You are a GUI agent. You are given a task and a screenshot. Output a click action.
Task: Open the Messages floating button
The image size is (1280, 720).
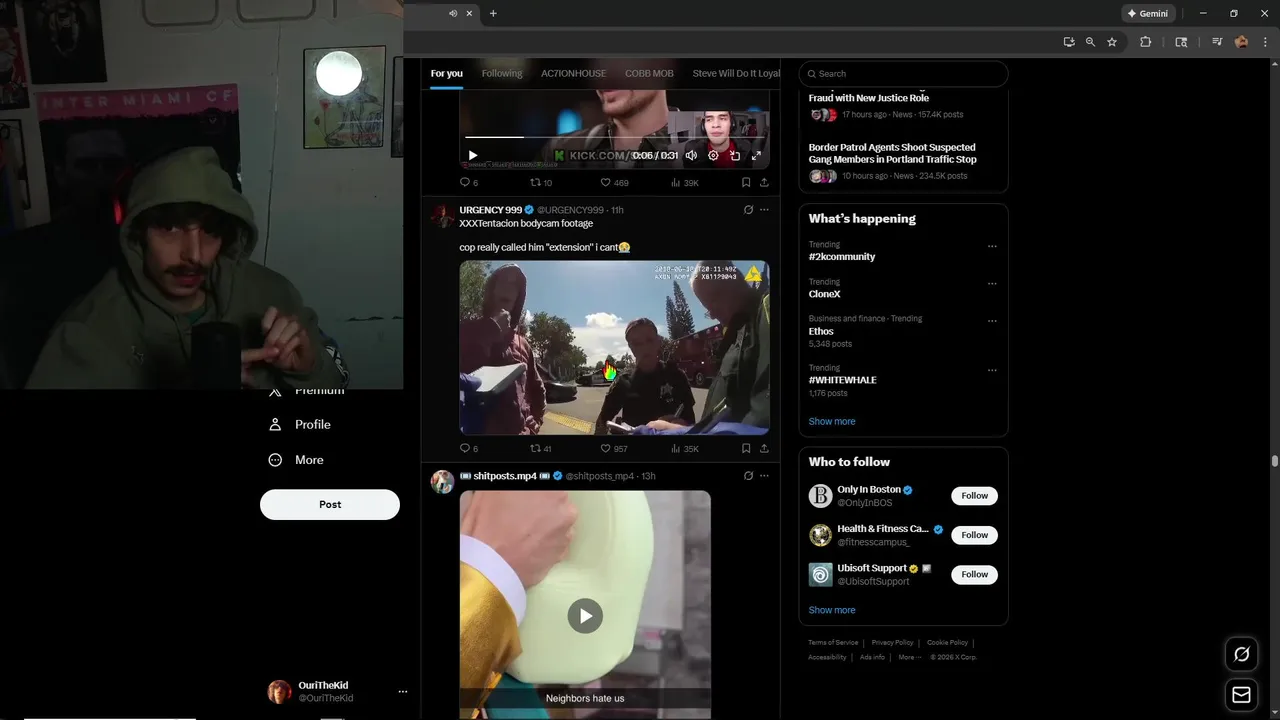pos(1241,695)
